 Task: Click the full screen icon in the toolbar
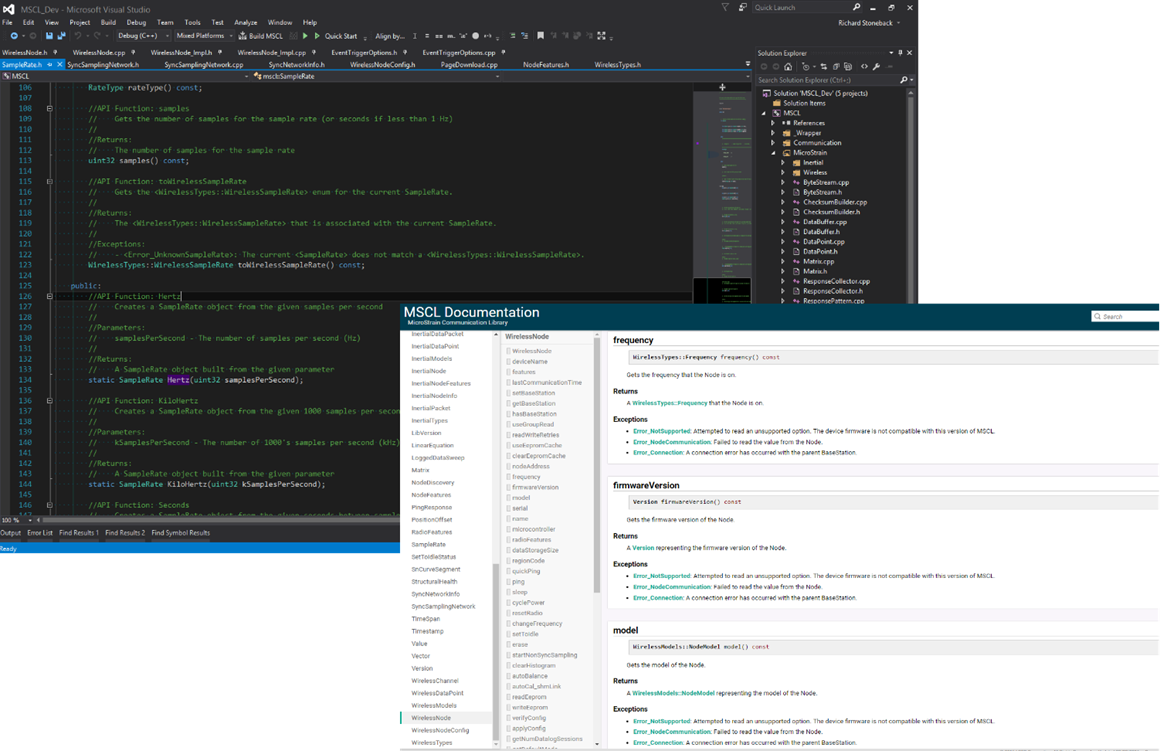coord(601,36)
